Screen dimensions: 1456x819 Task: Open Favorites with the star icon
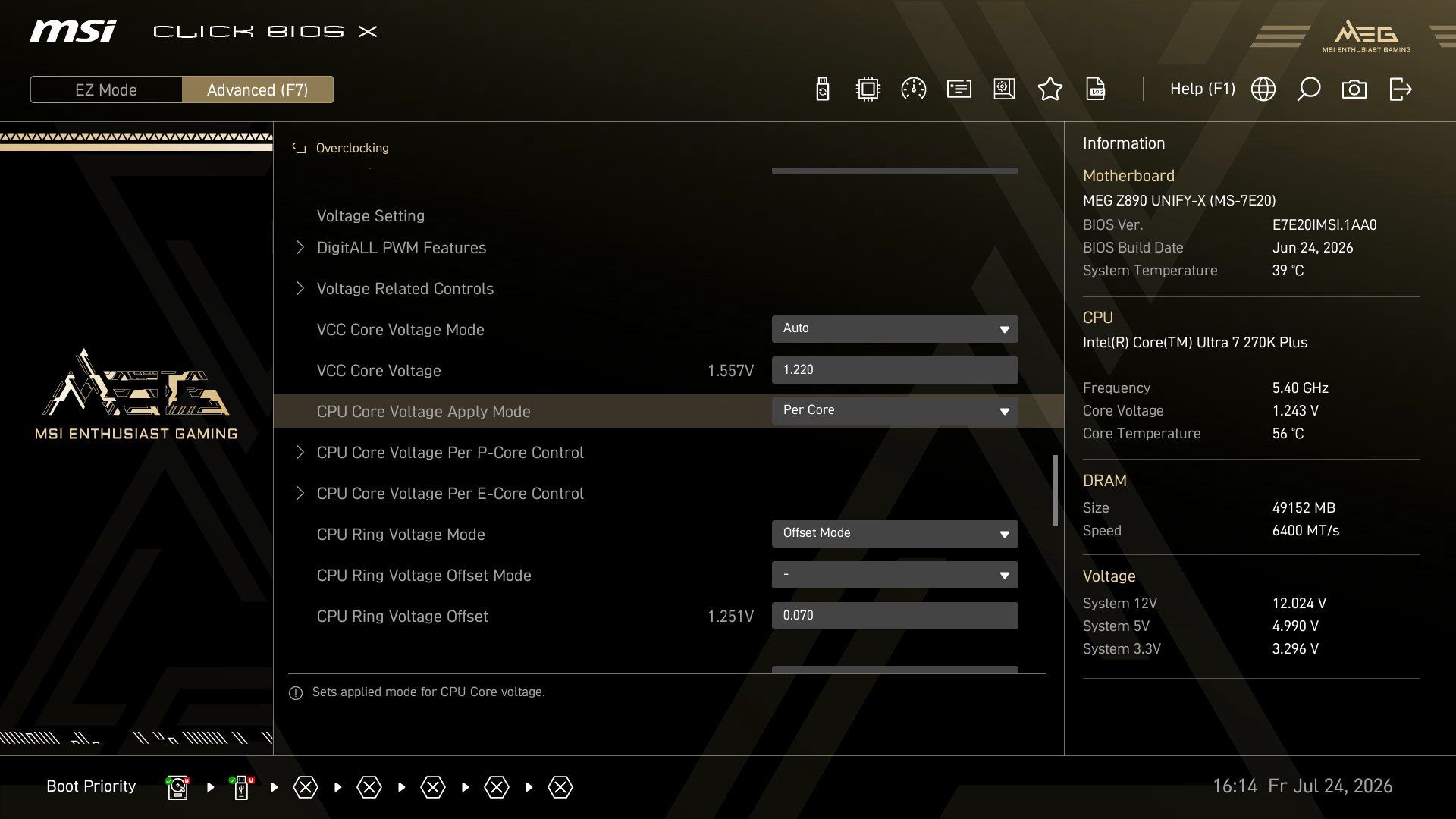(x=1050, y=89)
